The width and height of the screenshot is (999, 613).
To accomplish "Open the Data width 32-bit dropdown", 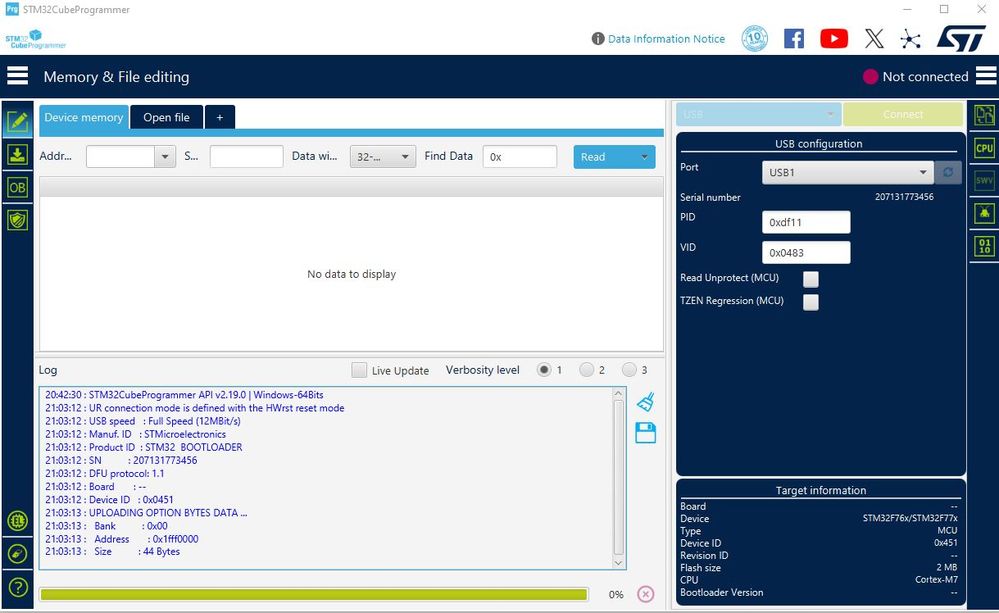I will click(x=382, y=157).
